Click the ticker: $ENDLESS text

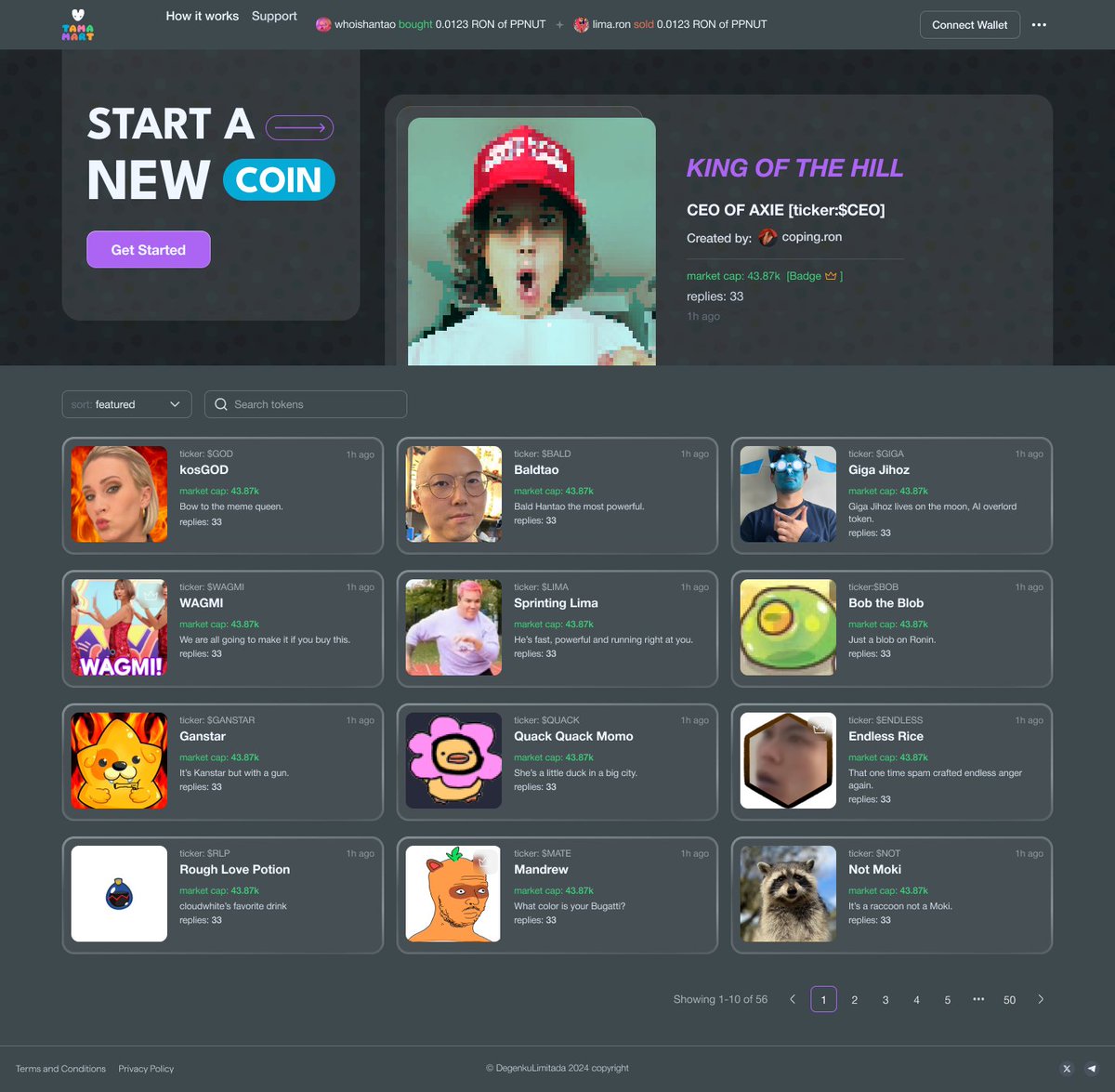(885, 720)
